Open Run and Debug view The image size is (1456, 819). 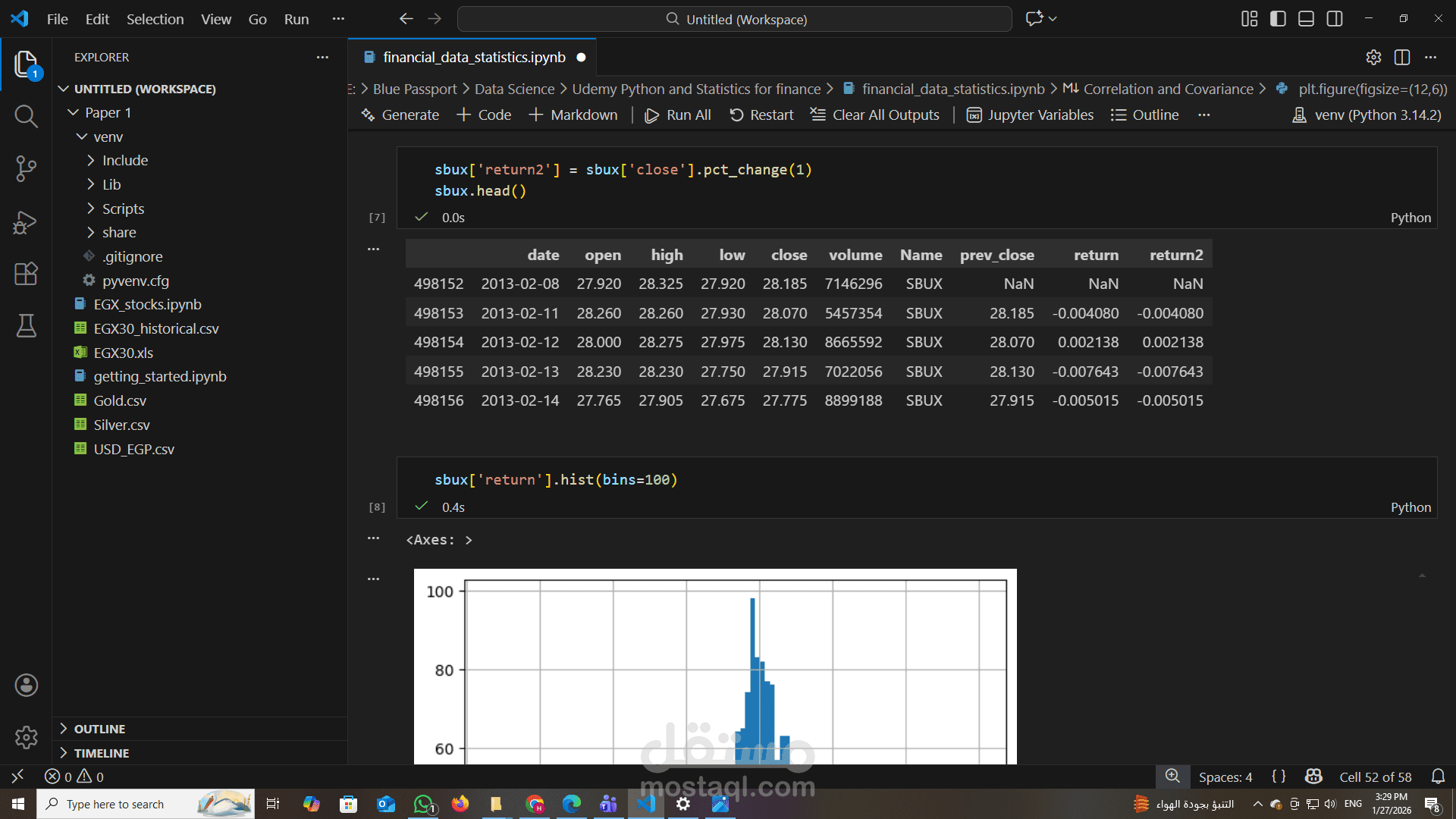click(x=26, y=221)
